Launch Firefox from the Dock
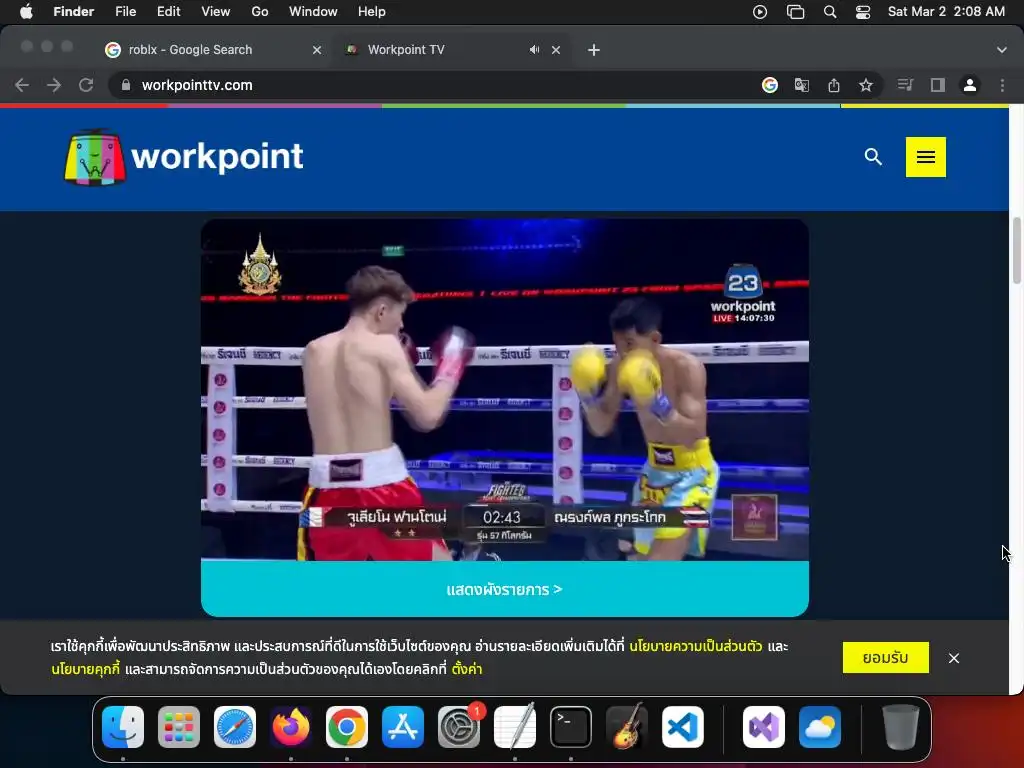 click(291, 727)
